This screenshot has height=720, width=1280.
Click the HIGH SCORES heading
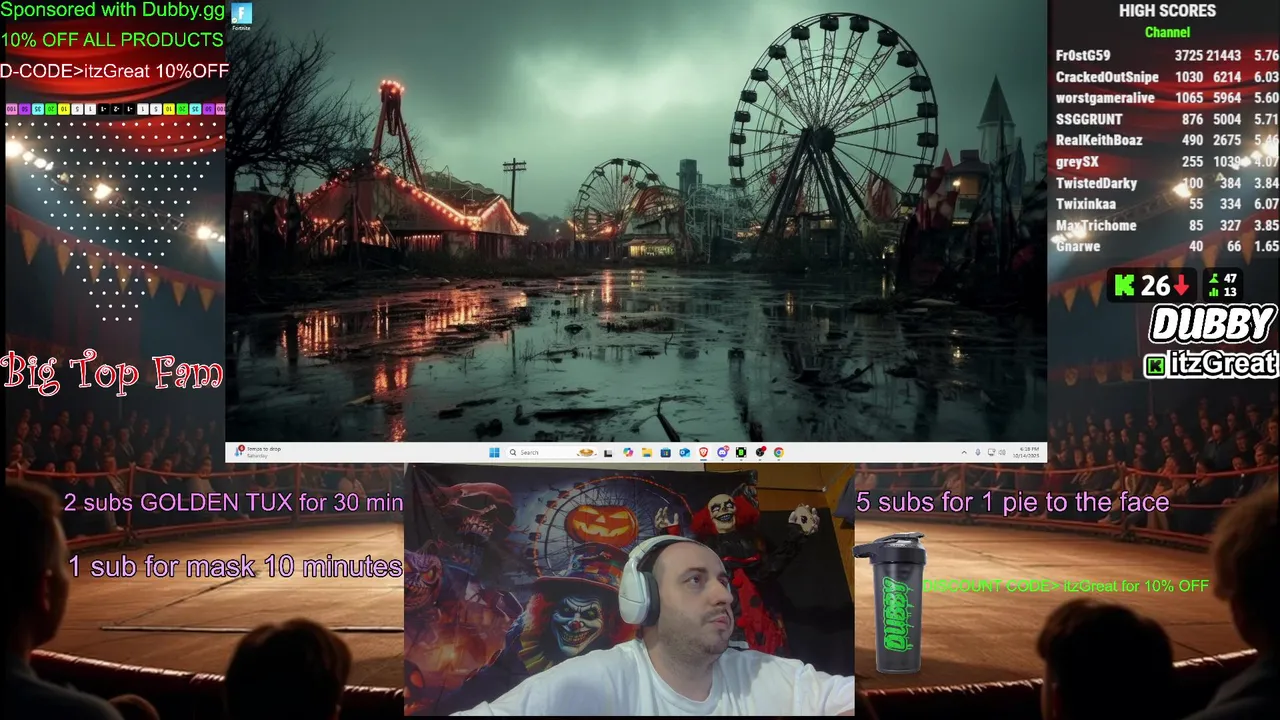(x=1167, y=11)
